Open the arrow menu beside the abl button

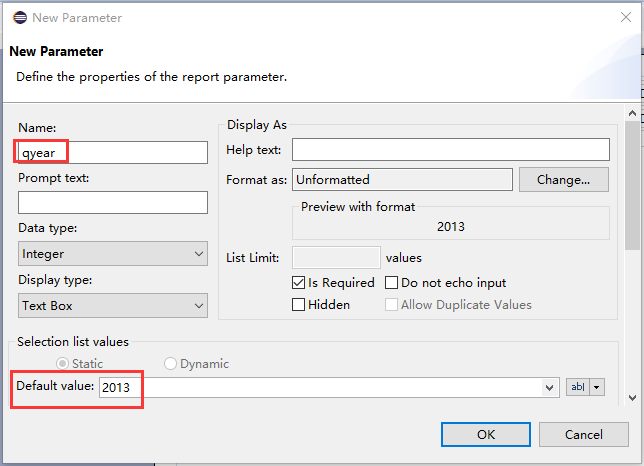(x=597, y=387)
